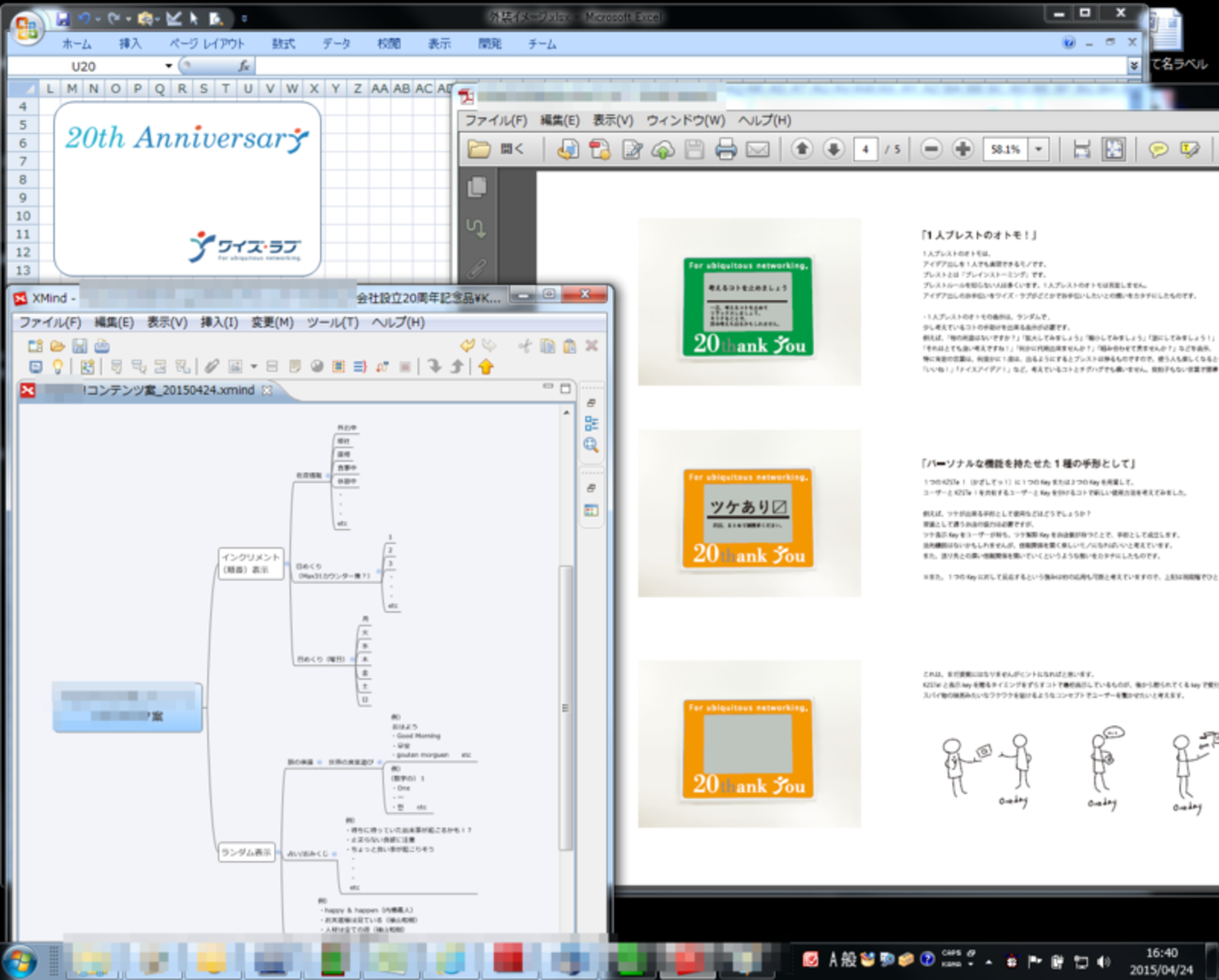The width and height of the screenshot is (1219, 980).
Task: Toggle the fit-width scrolling mode button in PDF toolbar
Action: [1081, 149]
